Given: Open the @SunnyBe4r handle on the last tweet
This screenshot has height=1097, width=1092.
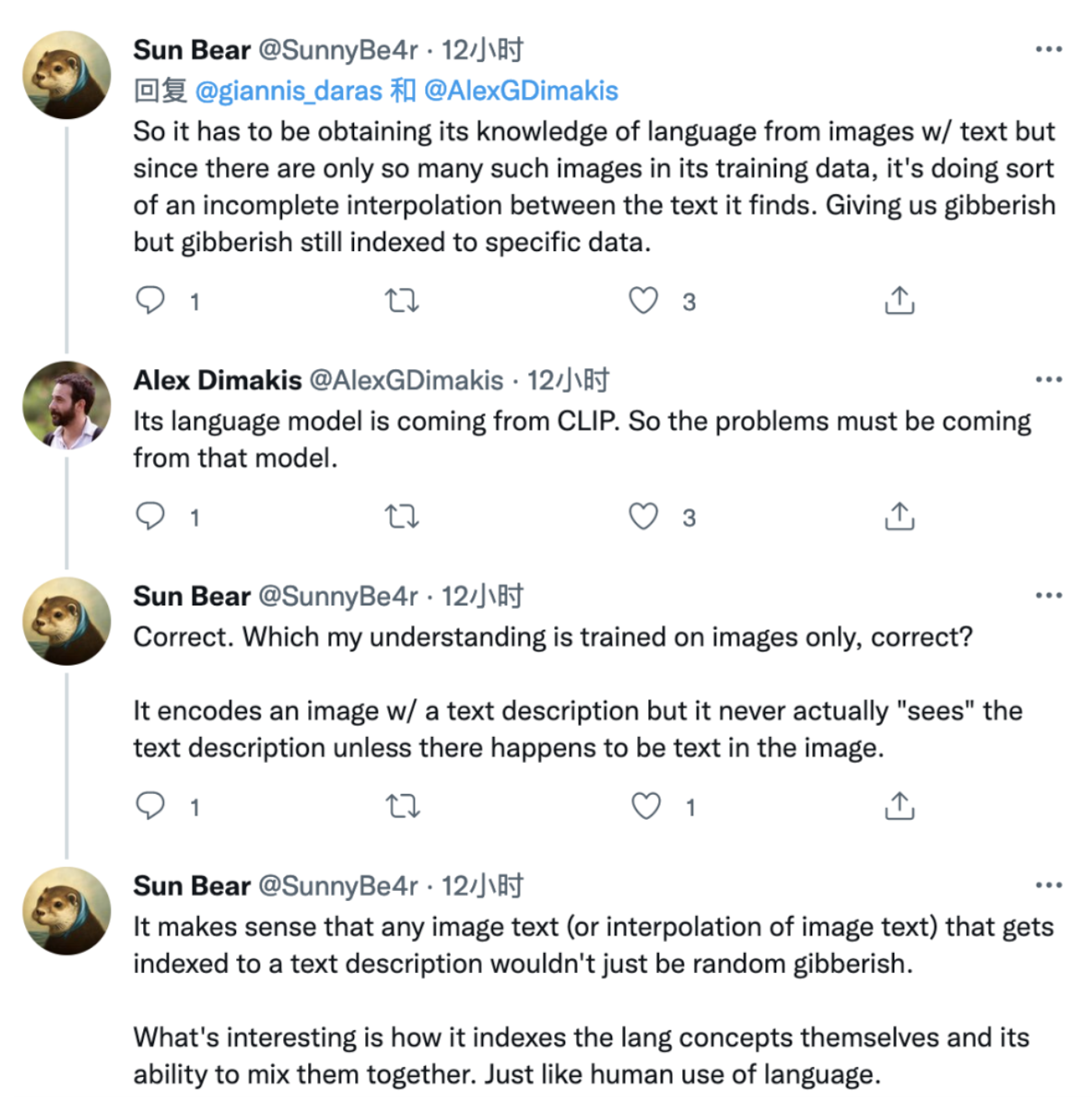Looking at the screenshot, I should (x=338, y=886).
